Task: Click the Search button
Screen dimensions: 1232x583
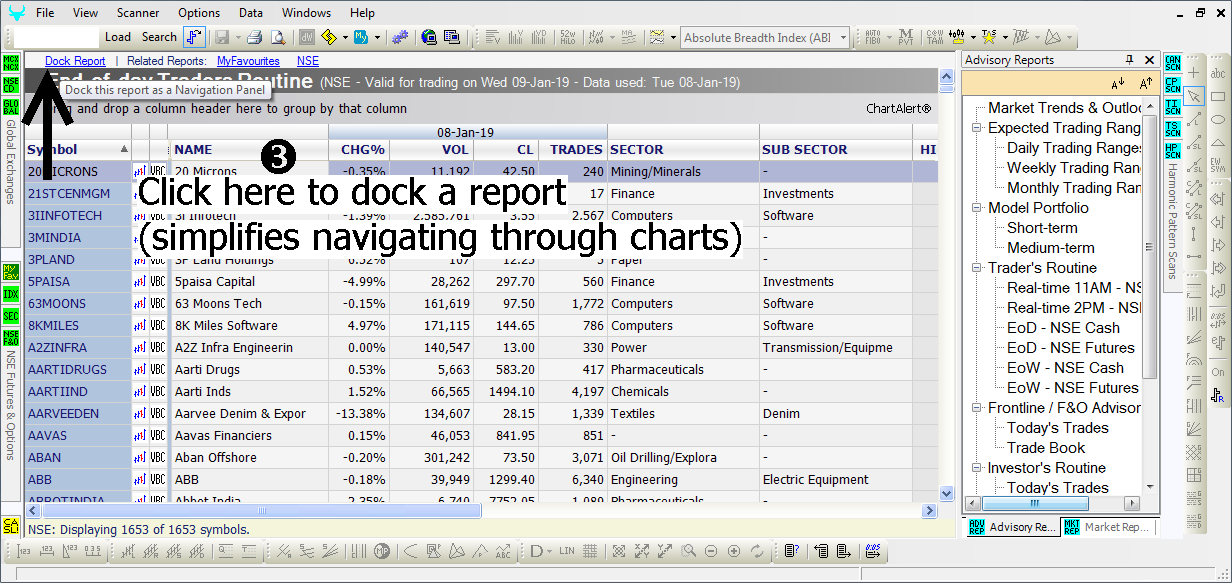Action: tap(159, 37)
